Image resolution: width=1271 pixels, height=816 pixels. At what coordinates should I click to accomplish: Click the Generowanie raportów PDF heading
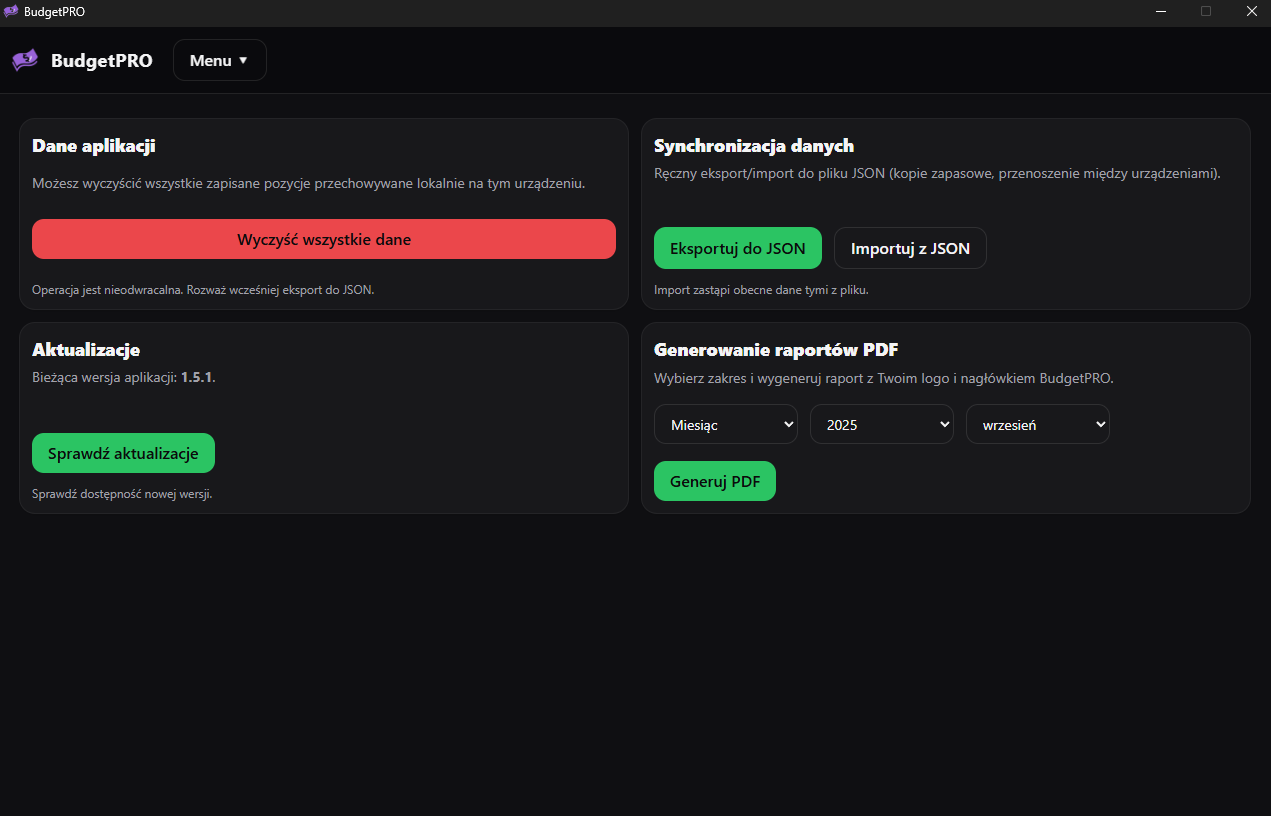pyautogui.click(x=776, y=350)
